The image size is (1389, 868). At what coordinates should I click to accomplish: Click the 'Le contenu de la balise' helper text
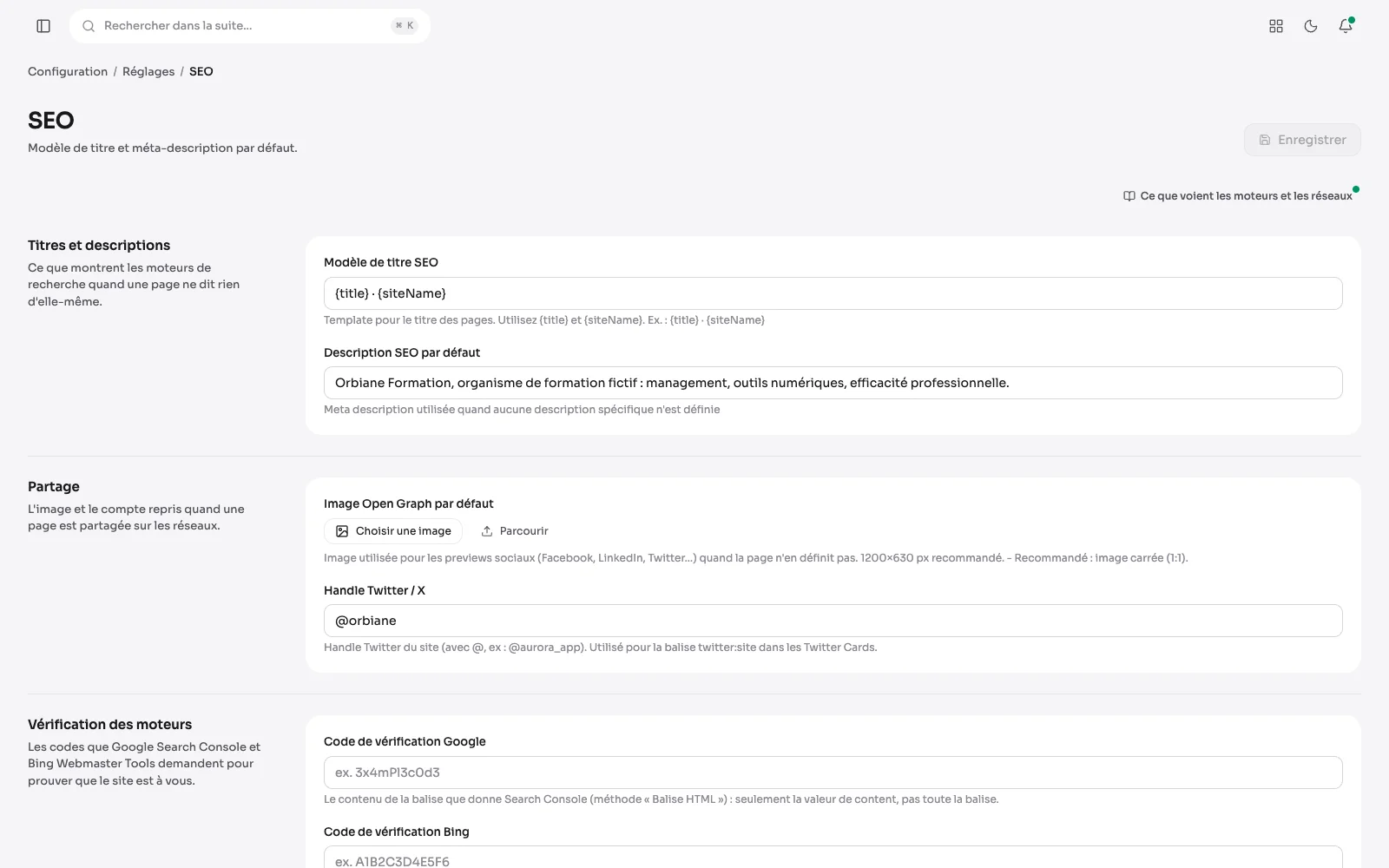tap(662, 799)
